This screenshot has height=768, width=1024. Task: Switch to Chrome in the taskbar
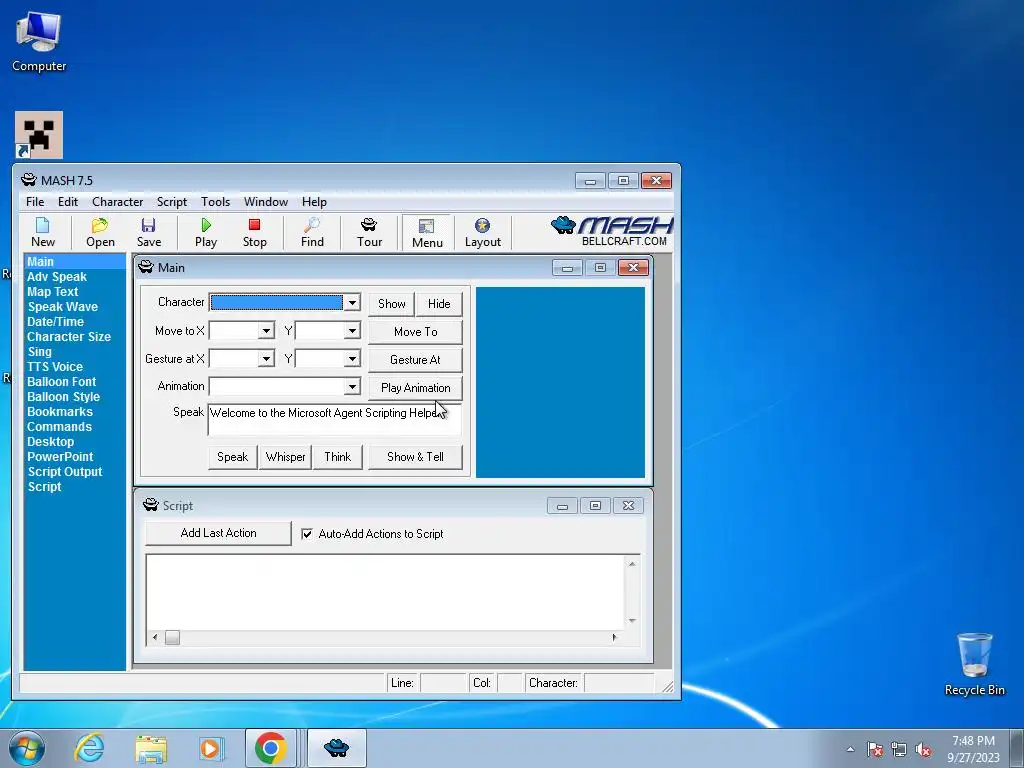coord(271,748)
